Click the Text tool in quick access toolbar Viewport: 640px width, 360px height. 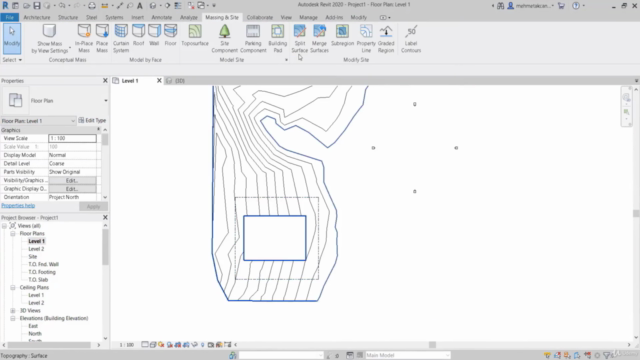coord(140,6)
